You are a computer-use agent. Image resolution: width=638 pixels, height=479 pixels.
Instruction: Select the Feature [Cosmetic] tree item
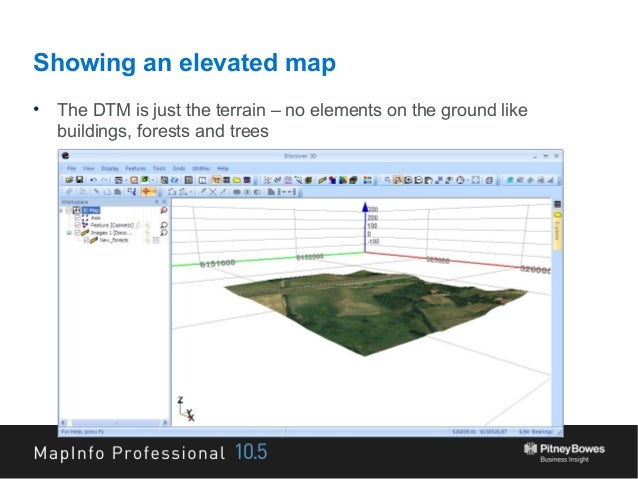click(x=112, y=225)
